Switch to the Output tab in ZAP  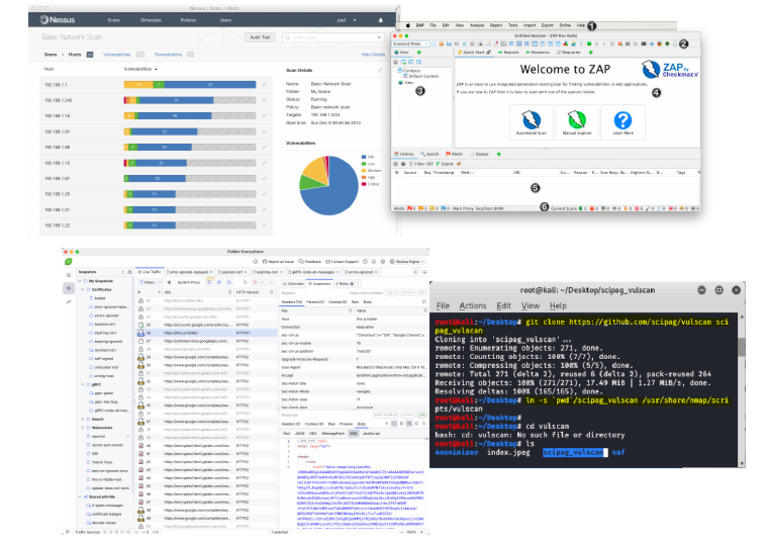(x=480, y=154)
